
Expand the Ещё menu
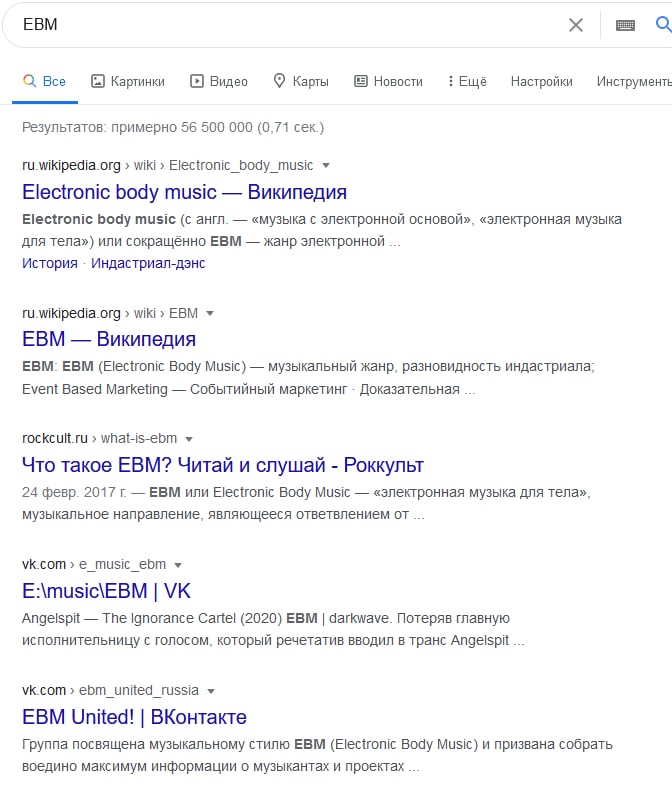point(467,81)
